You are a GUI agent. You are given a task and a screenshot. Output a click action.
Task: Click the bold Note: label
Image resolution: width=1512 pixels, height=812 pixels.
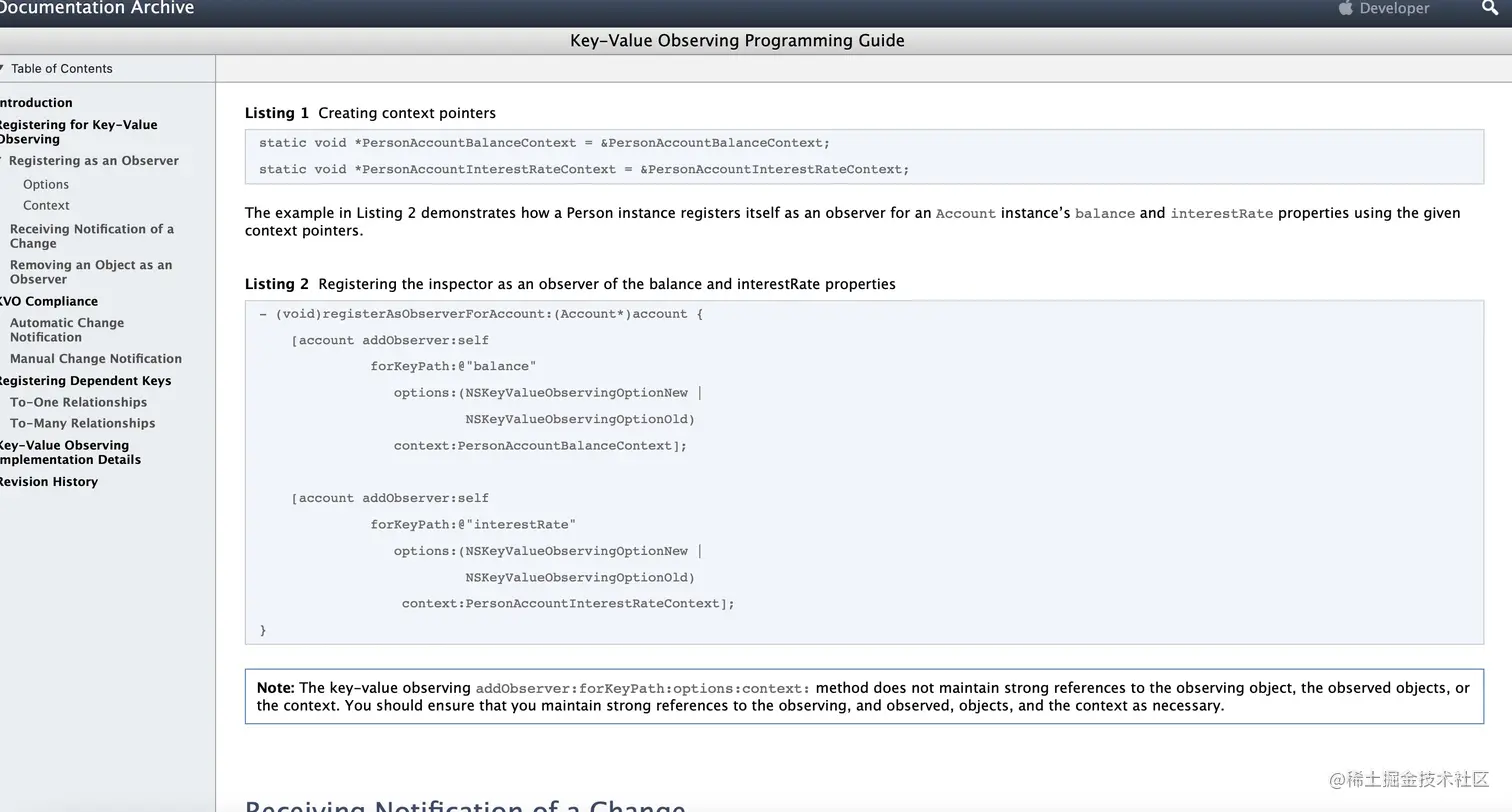pyautogui.click(x=276, y=688)
